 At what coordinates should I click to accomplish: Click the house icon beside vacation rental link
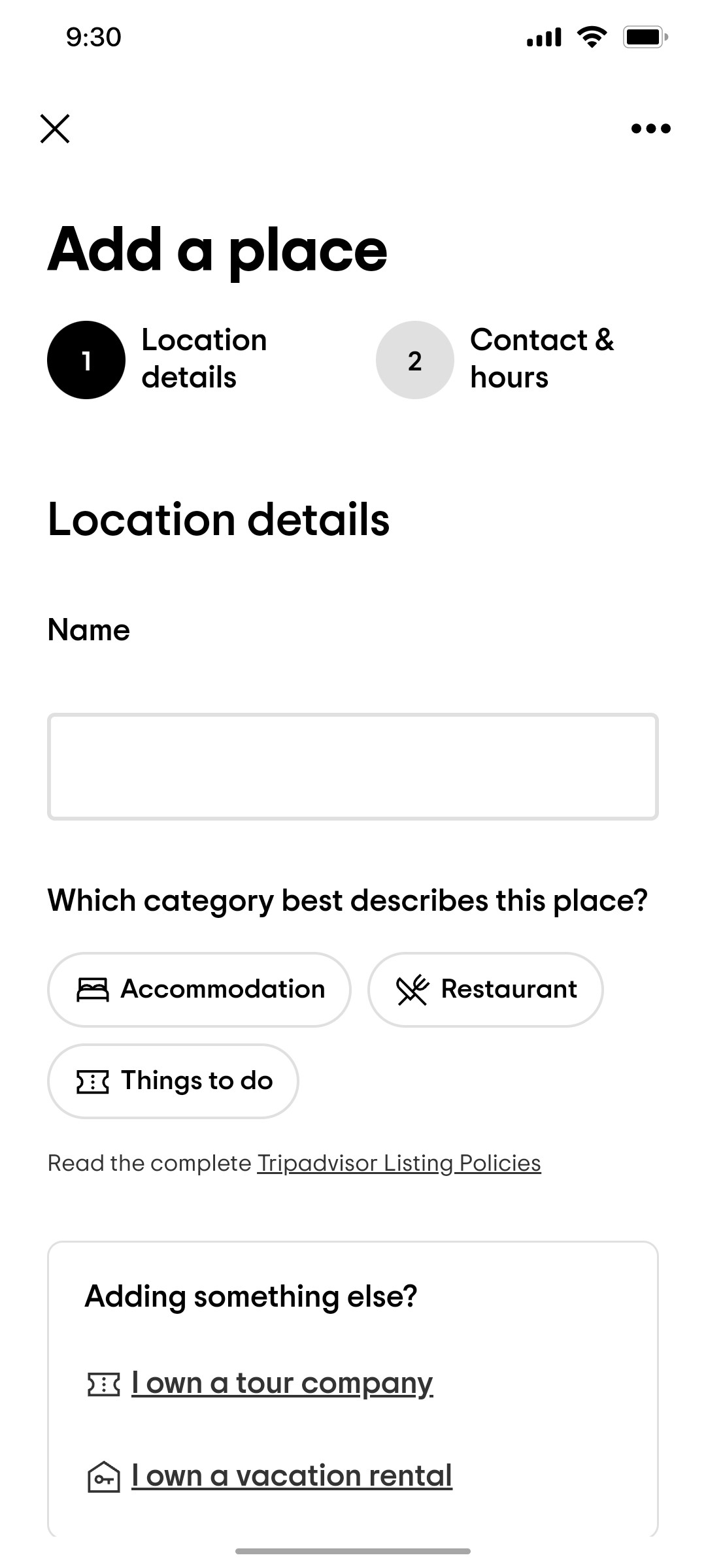[x=103, y=1475]
